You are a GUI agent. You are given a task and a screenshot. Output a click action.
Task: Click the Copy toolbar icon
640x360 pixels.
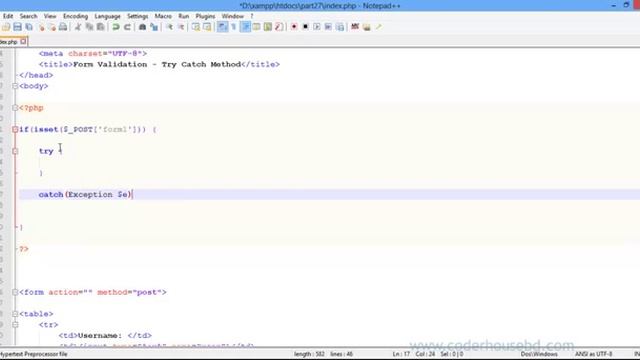(89, 27)
